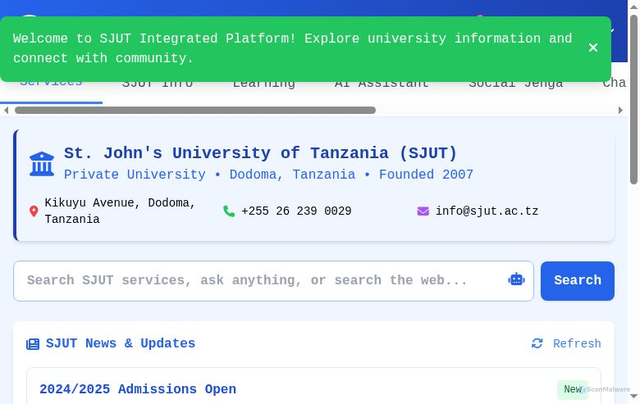This screenshot has width=640, height=404.
Task: Click the Kikuyu Avenue, Dodoma address text
Action: (x=120, y=211)
